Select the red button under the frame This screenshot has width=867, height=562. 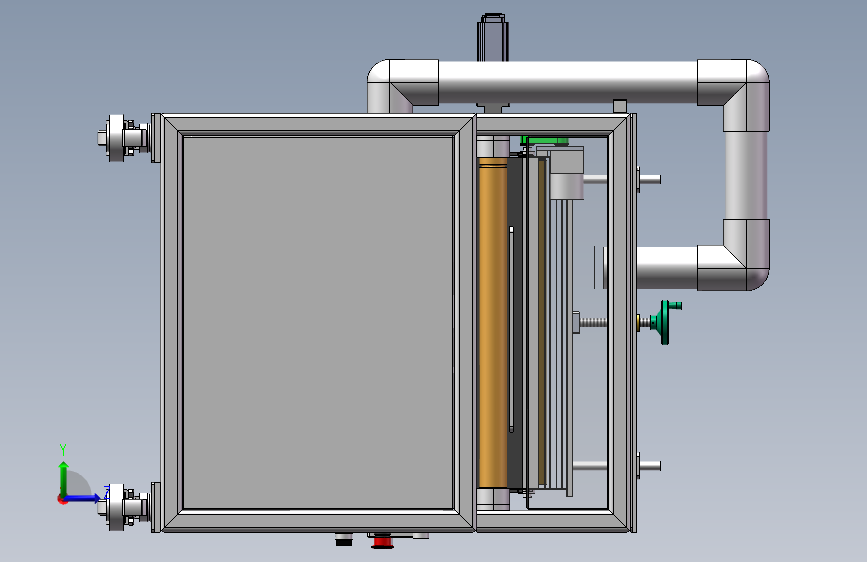click(382, 541)
